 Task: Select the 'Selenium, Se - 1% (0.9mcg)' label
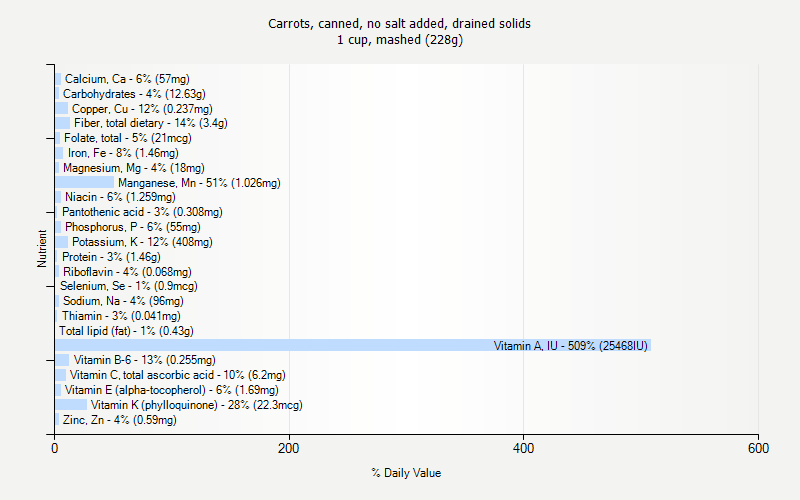[x=129, y=286]
